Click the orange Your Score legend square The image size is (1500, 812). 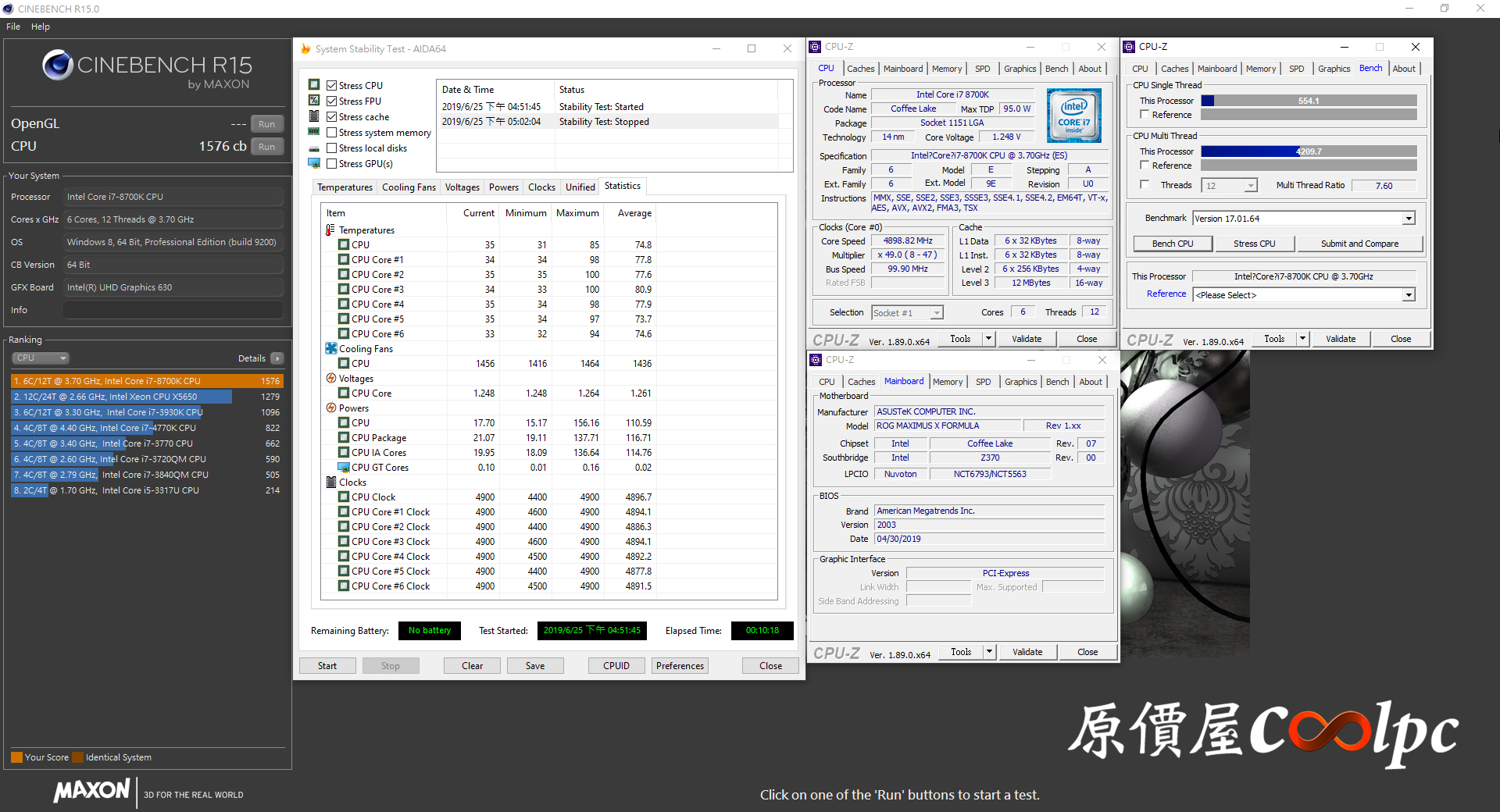tap(16, 757)
